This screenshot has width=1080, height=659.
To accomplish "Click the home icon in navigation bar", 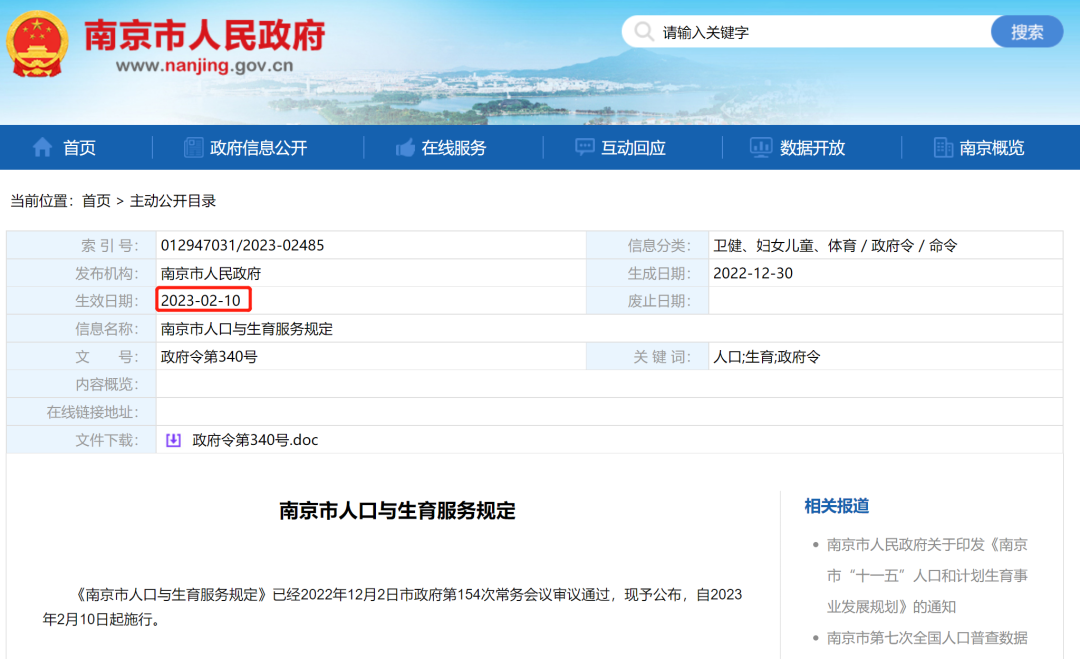I will tap(42, 148).
